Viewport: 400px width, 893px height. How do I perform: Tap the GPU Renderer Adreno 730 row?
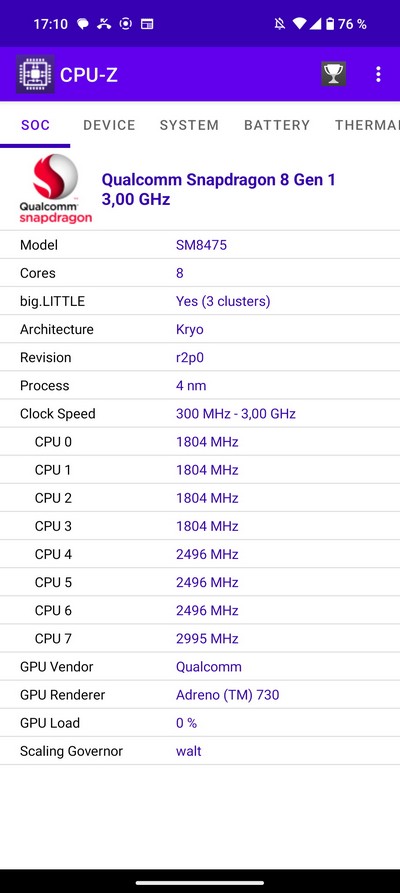tap(200, 695)
